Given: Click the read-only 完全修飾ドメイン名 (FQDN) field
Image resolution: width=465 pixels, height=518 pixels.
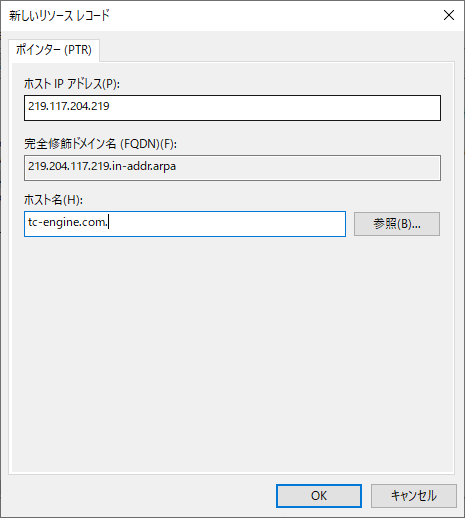Looking at the screenshot, I should point(232,168).
